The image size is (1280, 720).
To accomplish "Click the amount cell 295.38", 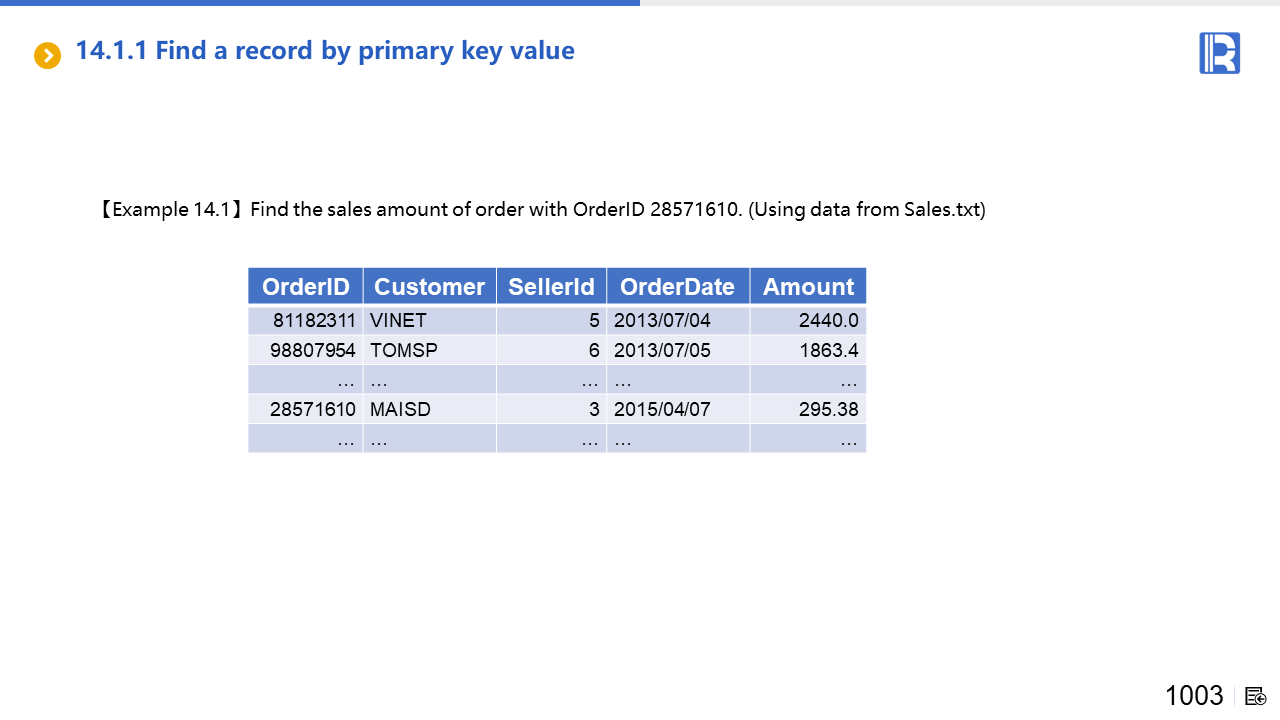I will [x=828, y=409].
